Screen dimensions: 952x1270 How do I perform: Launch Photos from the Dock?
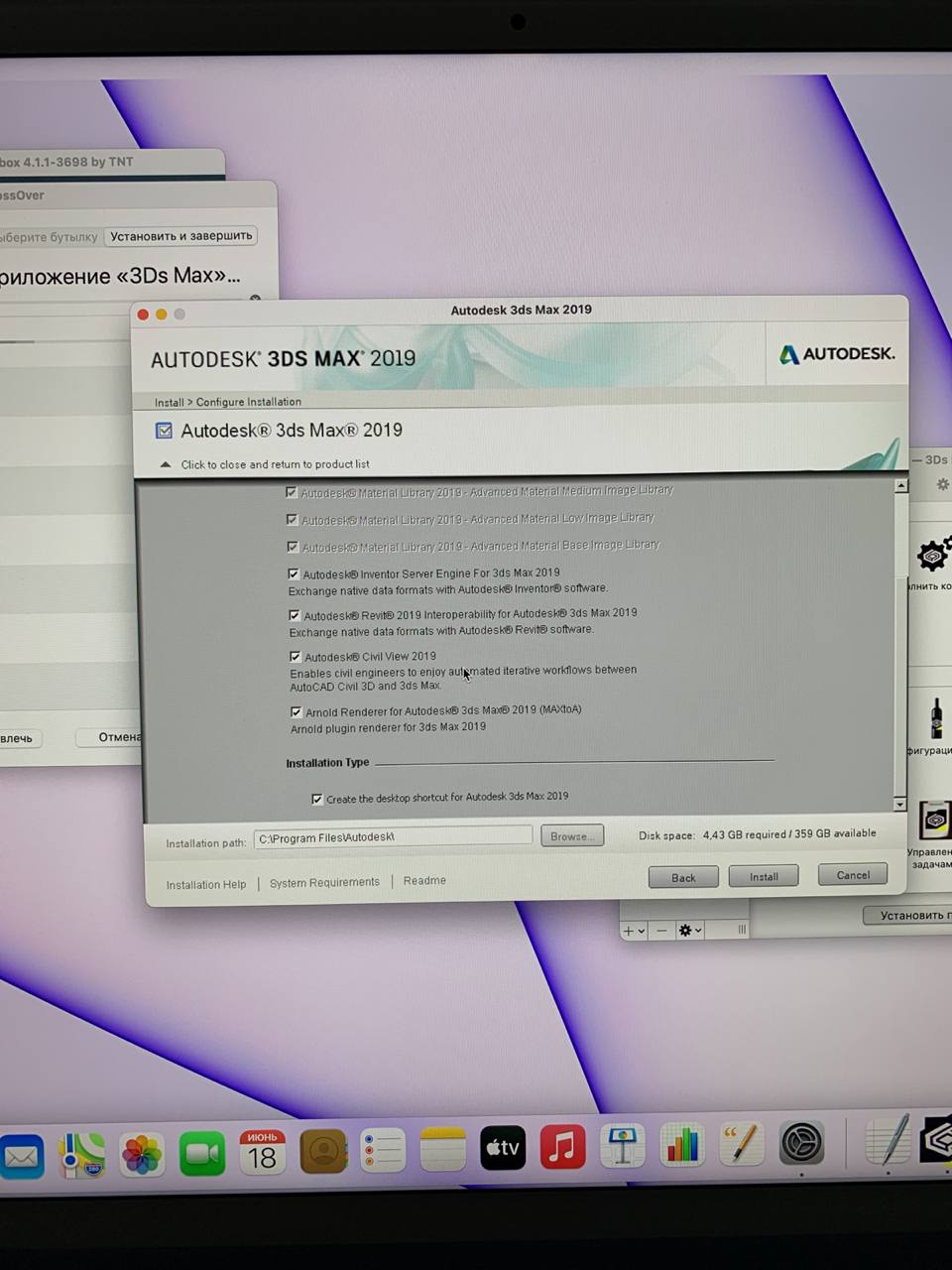pyautogui.click(x=142, y=1154)
